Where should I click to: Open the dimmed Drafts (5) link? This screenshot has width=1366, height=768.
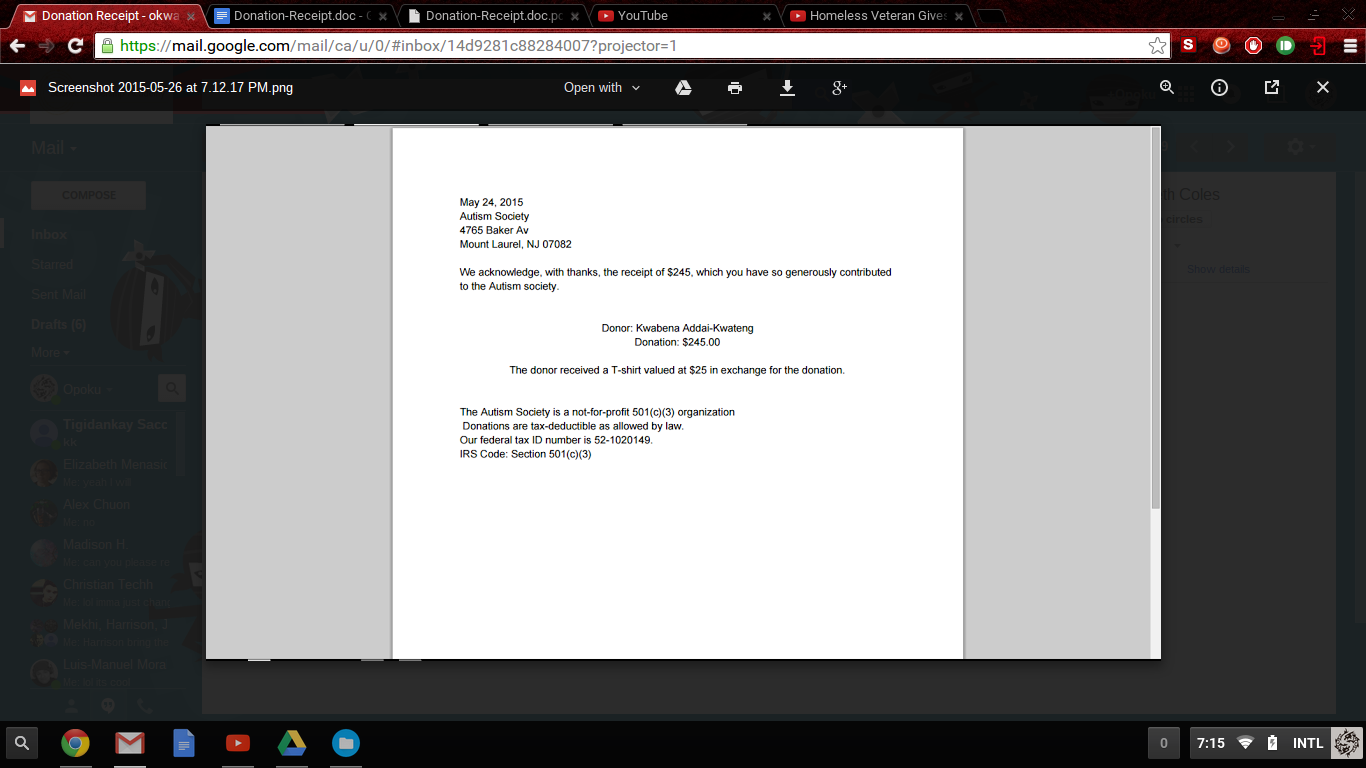(58, 325)
